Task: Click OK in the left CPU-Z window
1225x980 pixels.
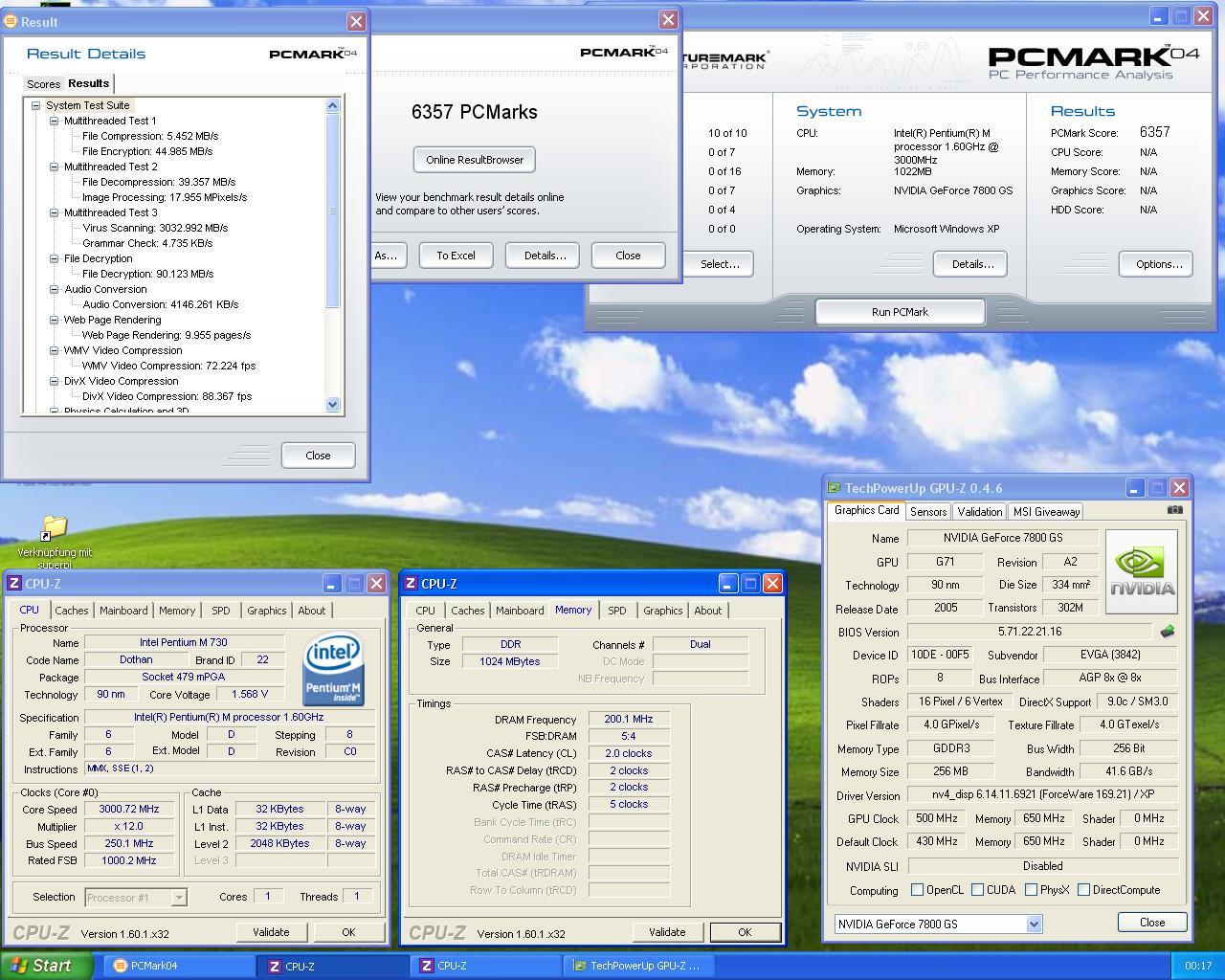Action: click(348, 932)
